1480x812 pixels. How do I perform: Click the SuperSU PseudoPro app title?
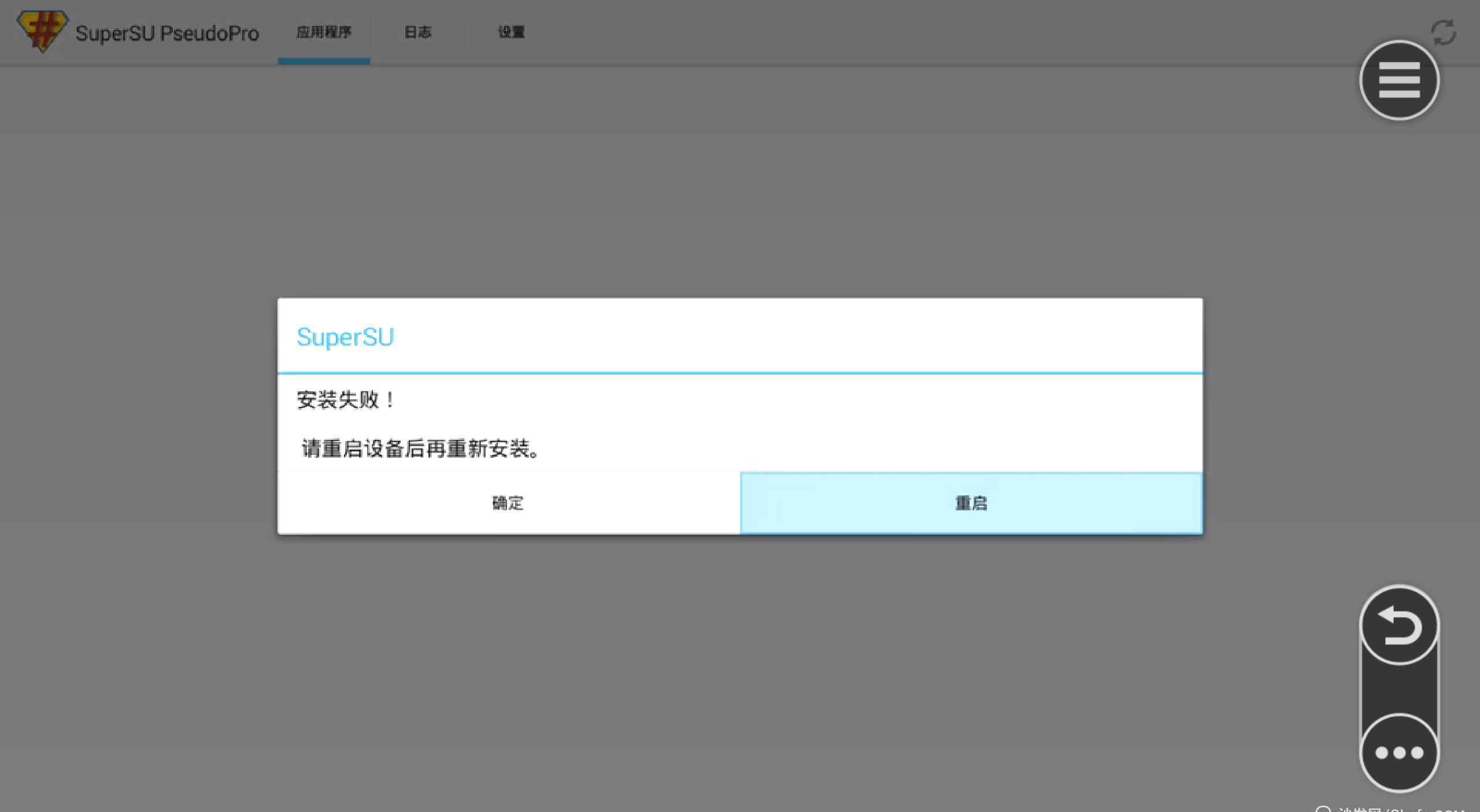click(x=167, y=34)
